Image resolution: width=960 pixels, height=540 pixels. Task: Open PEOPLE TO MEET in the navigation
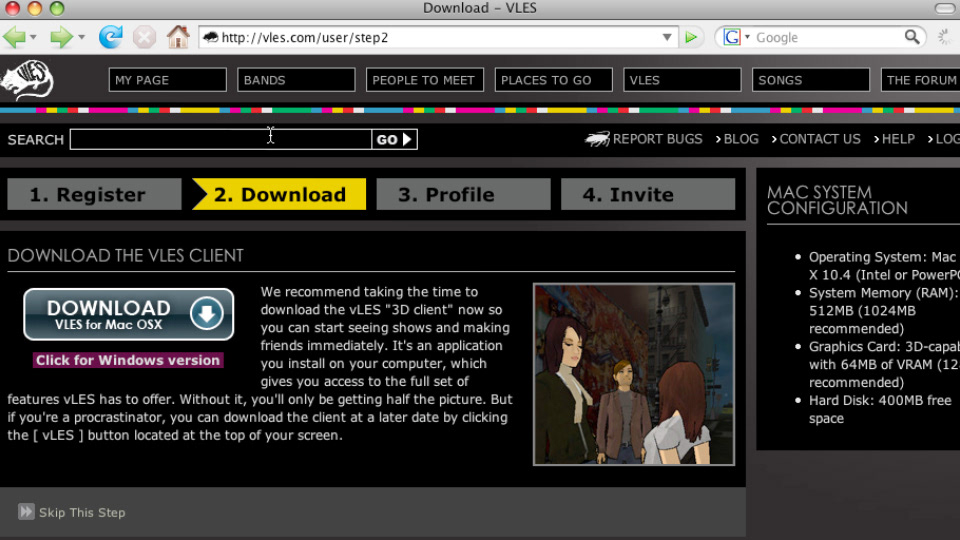[x=425, y=80]
